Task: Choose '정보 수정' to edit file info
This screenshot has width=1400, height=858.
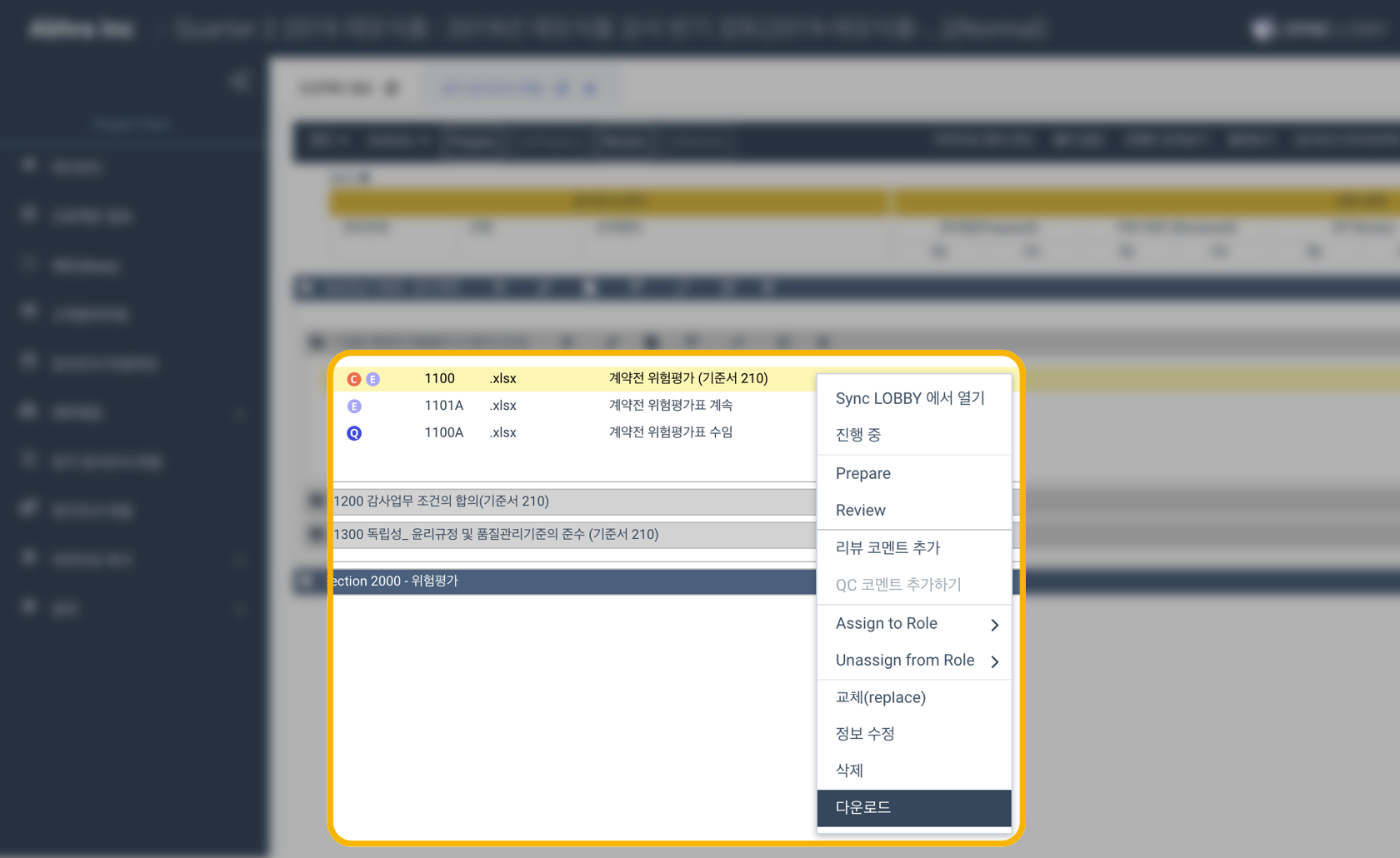Action: click(866, 734)
